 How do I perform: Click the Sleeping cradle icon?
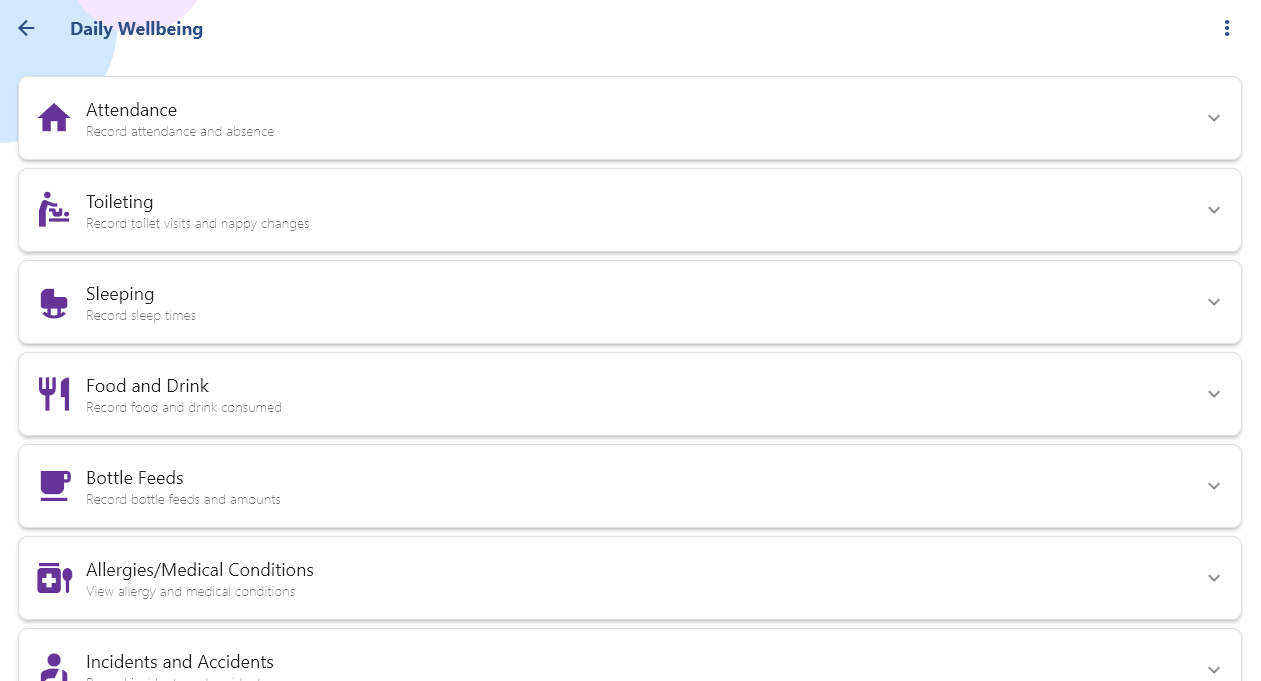point(54,302)
